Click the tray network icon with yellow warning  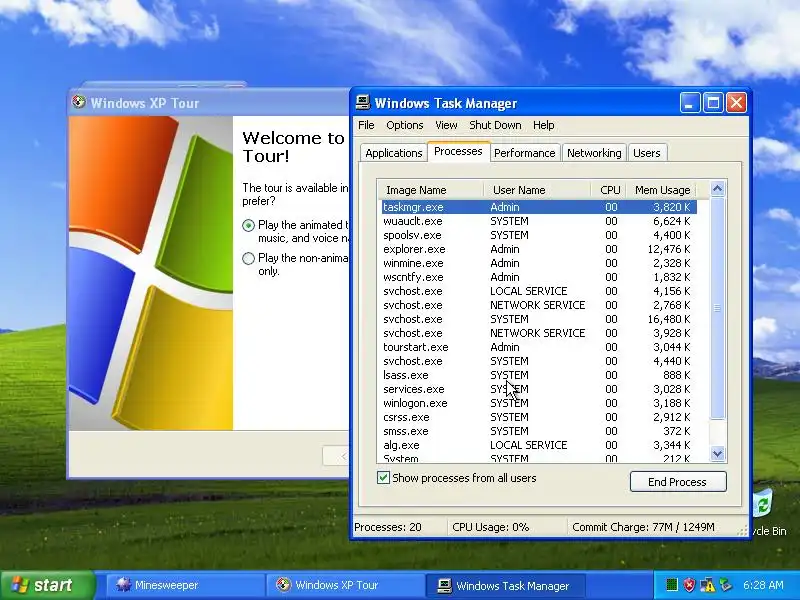pos(708,585)
